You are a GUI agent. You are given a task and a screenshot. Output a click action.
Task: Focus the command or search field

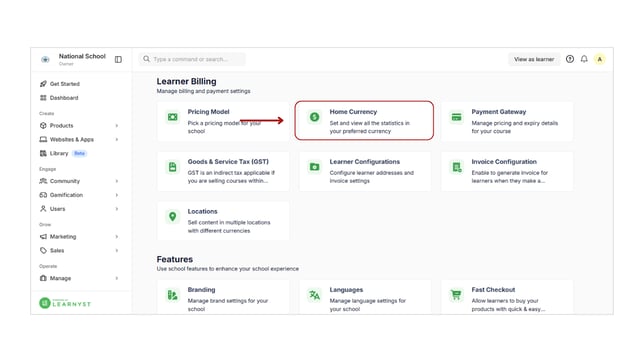192,59
